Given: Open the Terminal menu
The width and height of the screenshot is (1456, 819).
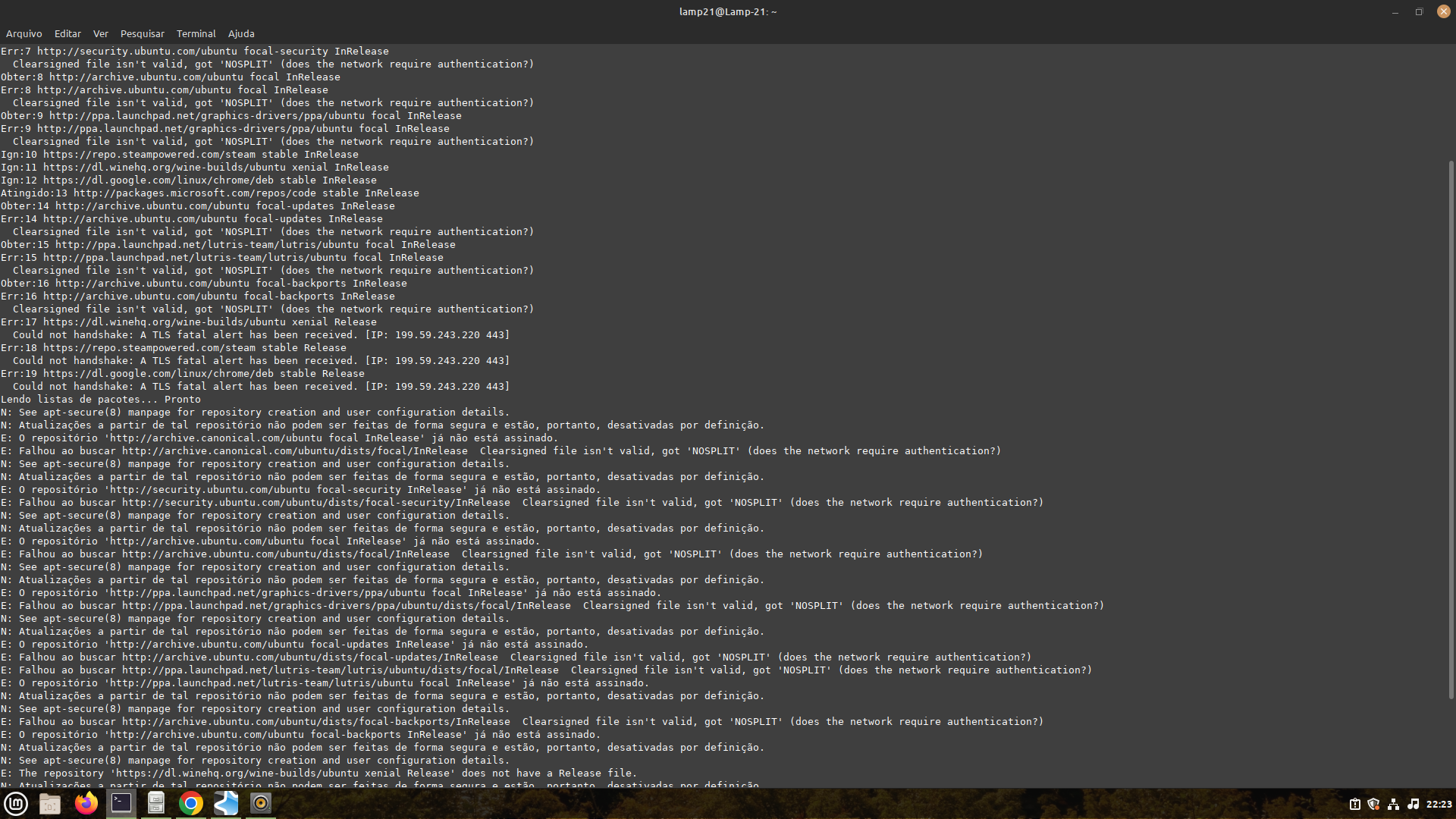Looking at the screenshot, I should pos(196,33).
